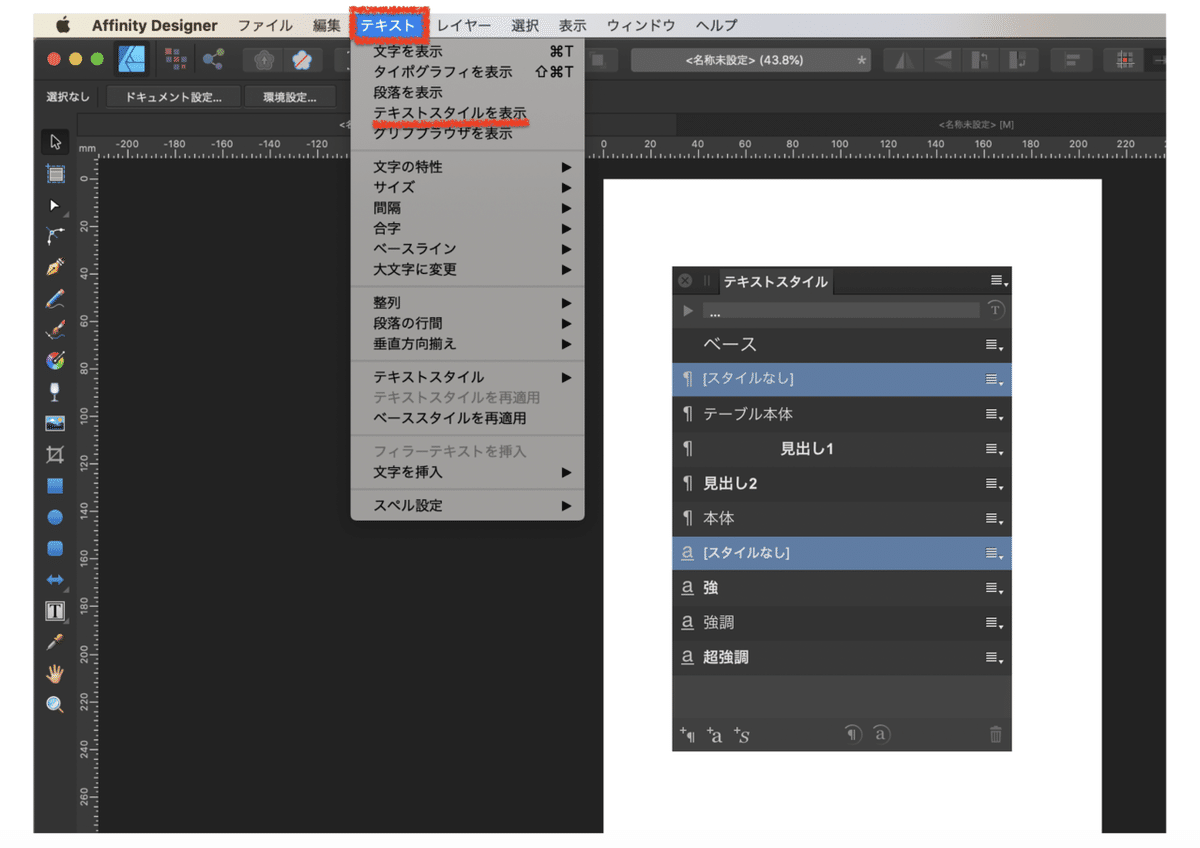Screen dimensions: 1200x848
Task: Click the current style name field
Action: pos(840,311)
